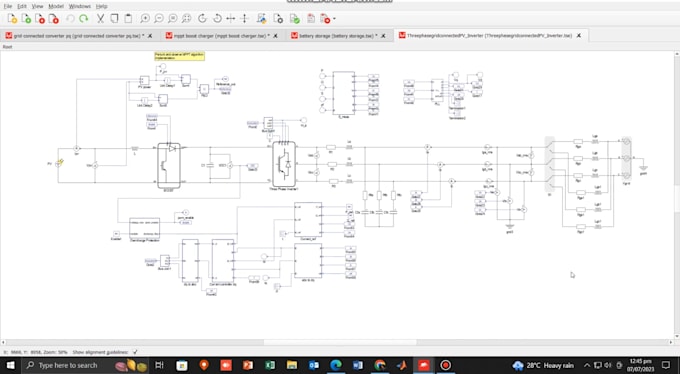Click the Rotate Left toolbar icon
This screenshot has height=374, width=680.
click(217, 18)
